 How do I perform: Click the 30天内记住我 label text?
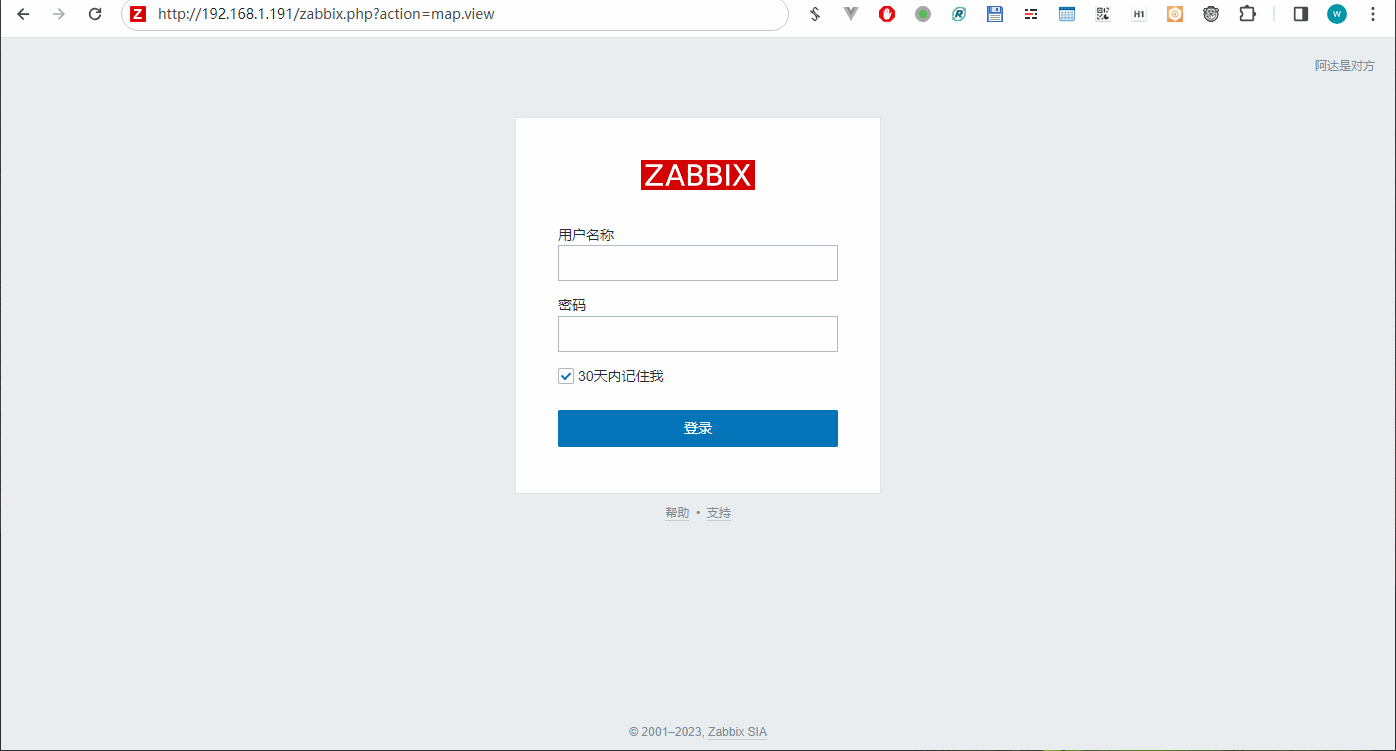coord(621,376)
